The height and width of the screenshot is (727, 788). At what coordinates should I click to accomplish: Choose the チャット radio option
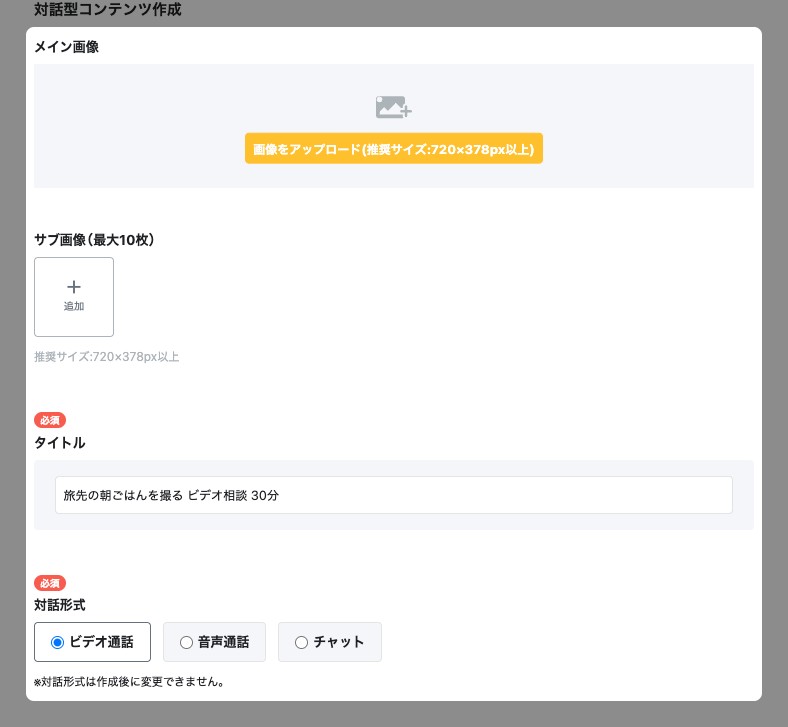click(330, 642)
